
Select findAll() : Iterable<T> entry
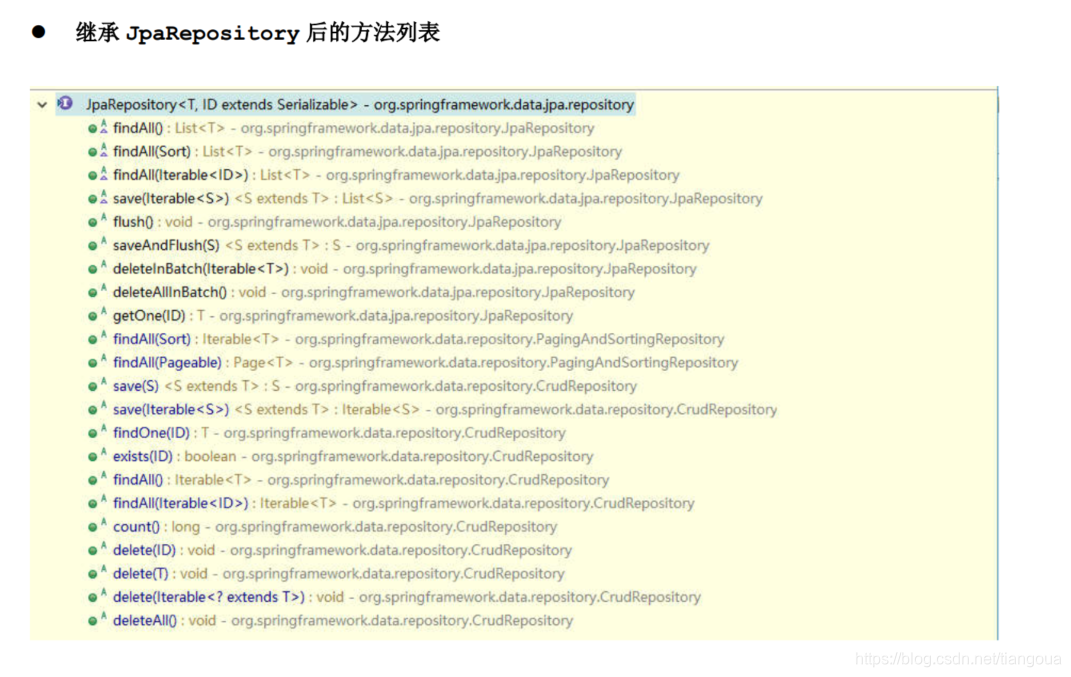point(361,480)
